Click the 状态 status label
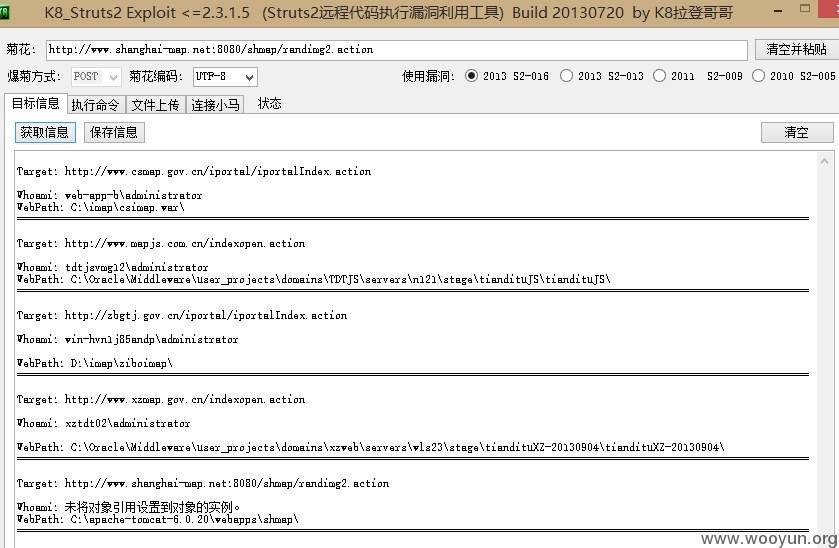Viewport: 839px width, 548px height. pos(269,103)
